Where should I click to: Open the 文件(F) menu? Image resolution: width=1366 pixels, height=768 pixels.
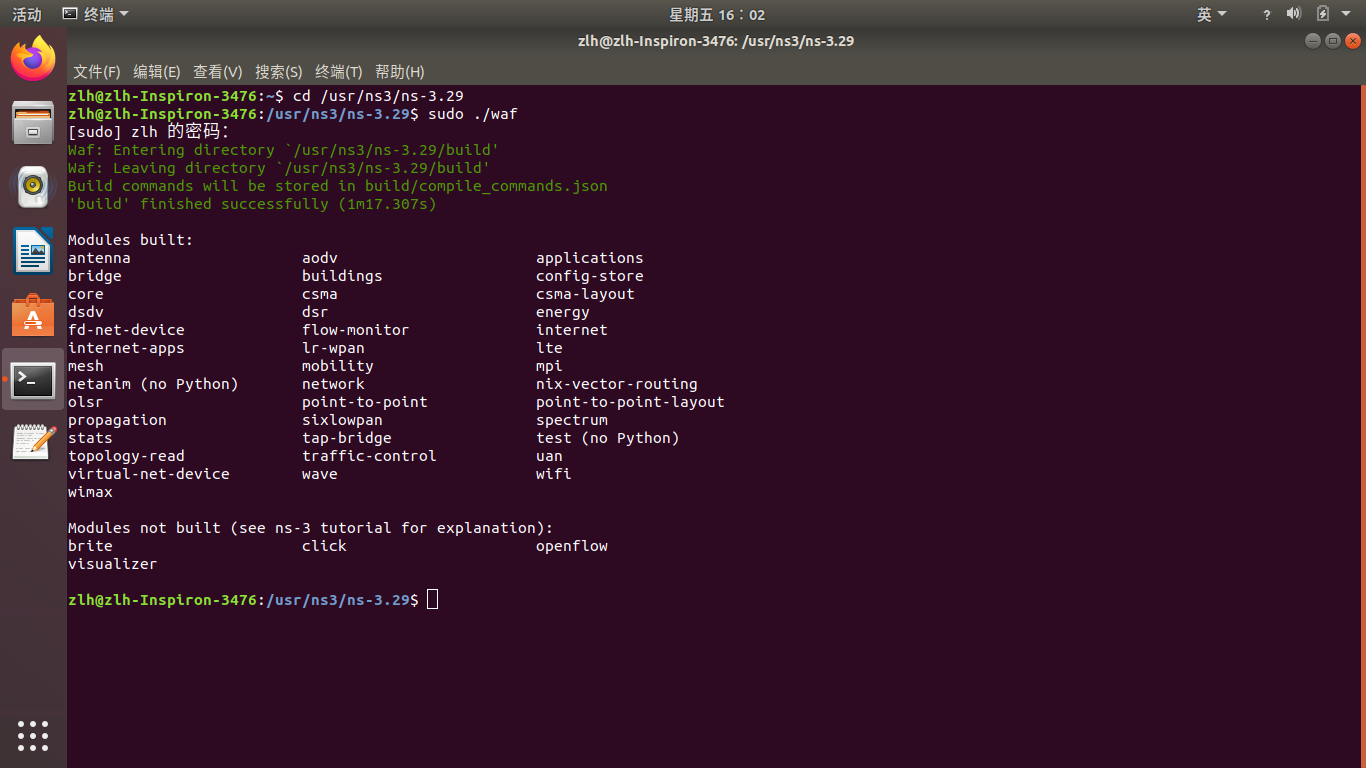point(96,72)
